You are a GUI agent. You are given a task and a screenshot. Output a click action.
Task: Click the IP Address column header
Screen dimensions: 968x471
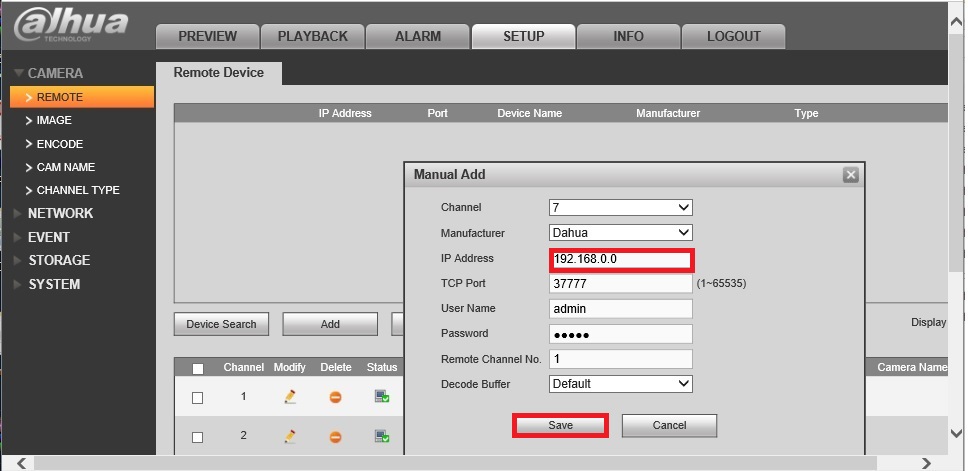click(x=345, y=114)
